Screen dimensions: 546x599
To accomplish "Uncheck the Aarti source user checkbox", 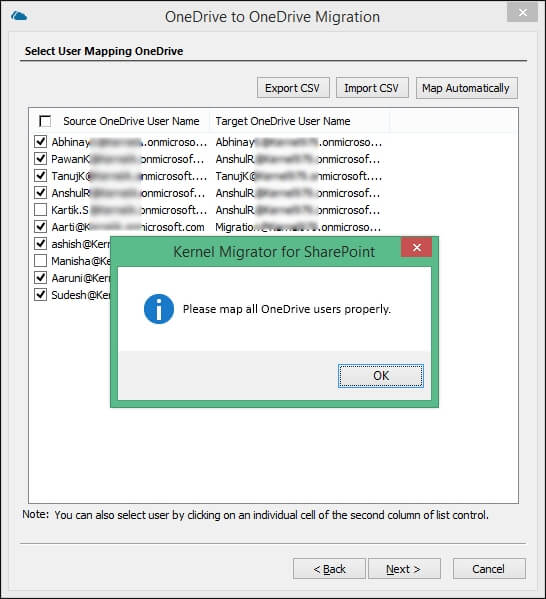I will click(x=41, y=227).
